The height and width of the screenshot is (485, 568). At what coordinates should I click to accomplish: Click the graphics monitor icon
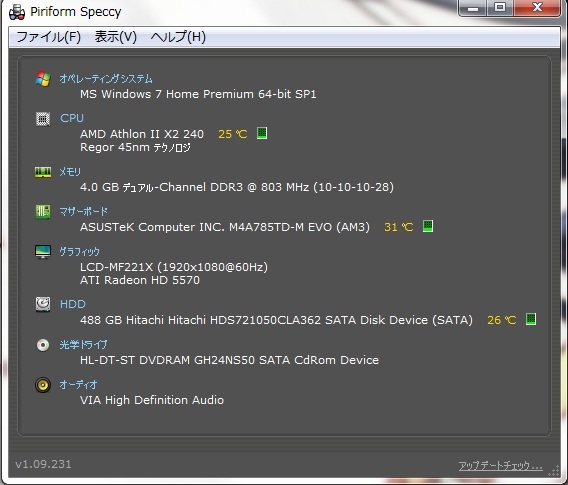pos(43,252)
